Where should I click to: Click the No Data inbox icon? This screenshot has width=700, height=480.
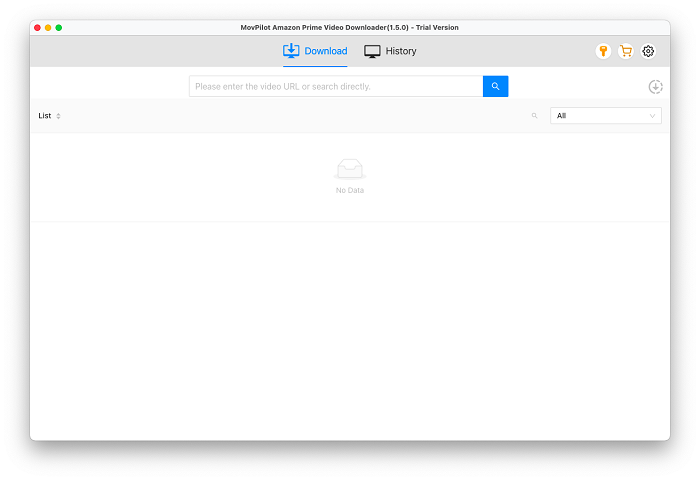click(x=349, y=169)
